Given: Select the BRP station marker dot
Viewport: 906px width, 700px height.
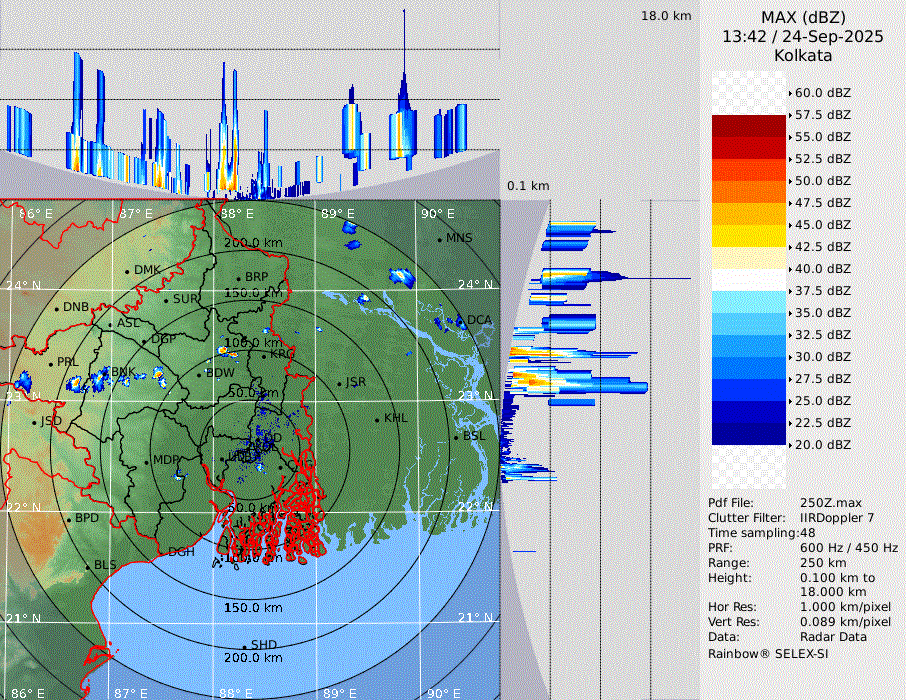Looking at the screenshot, I should [238, 278].
